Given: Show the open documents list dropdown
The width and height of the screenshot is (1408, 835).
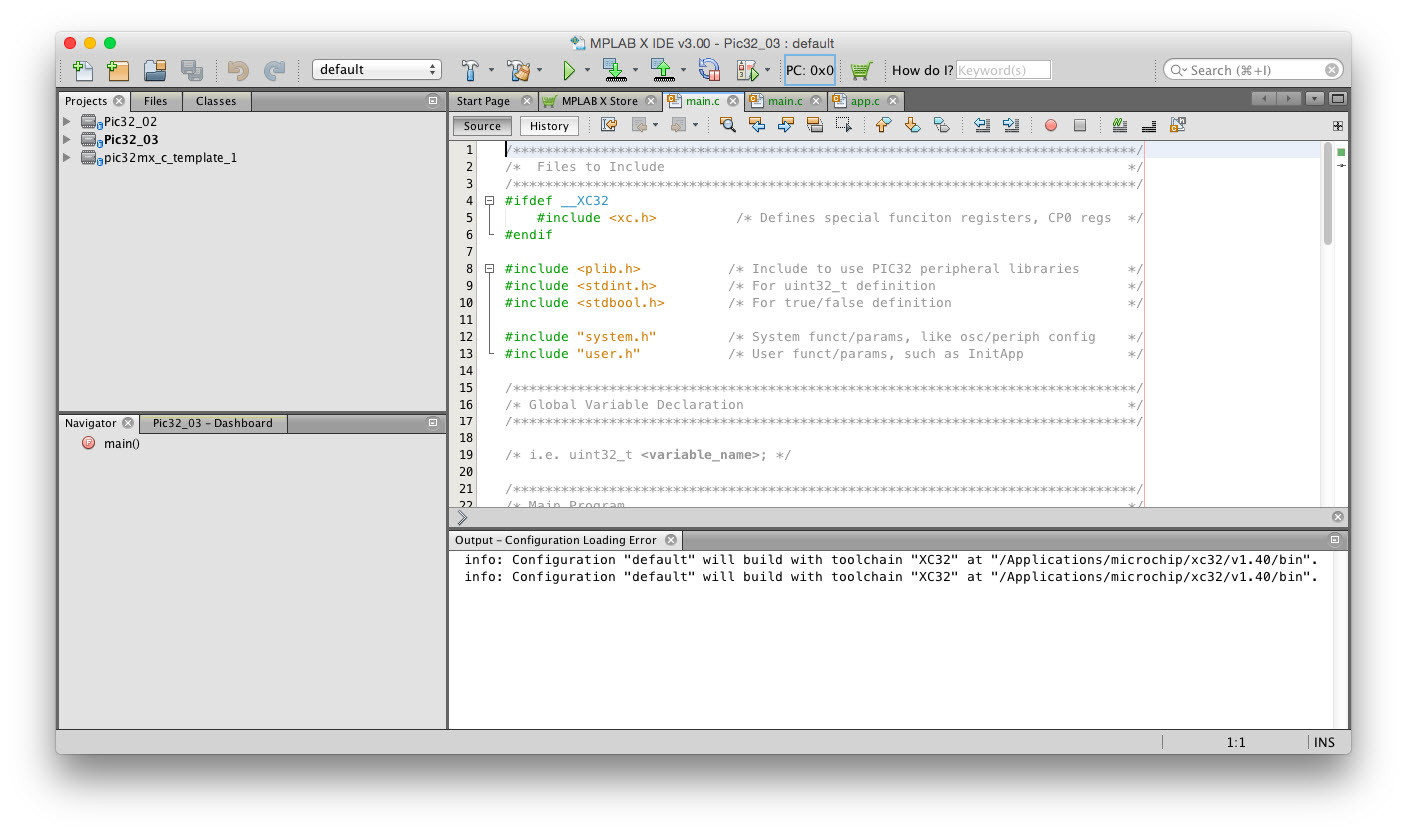Looking at the screenshot, I should [1314, 99].
